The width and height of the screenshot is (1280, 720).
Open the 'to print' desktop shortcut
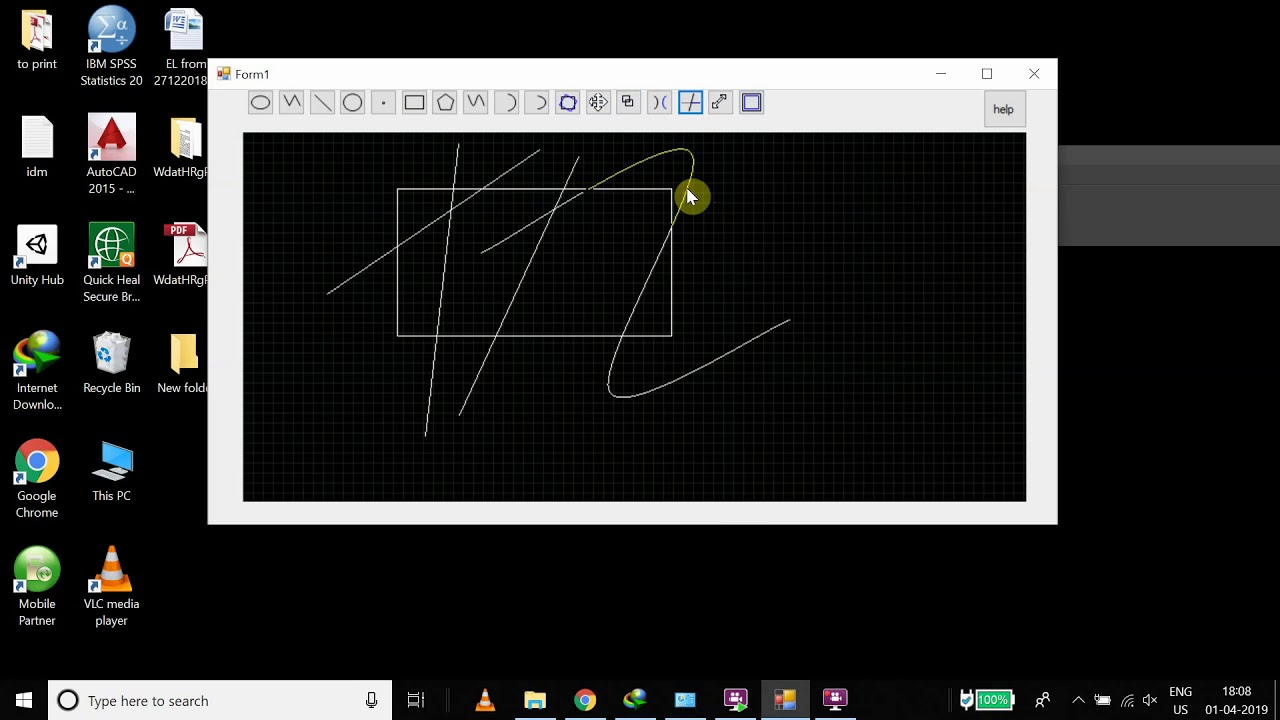point(37,40)
